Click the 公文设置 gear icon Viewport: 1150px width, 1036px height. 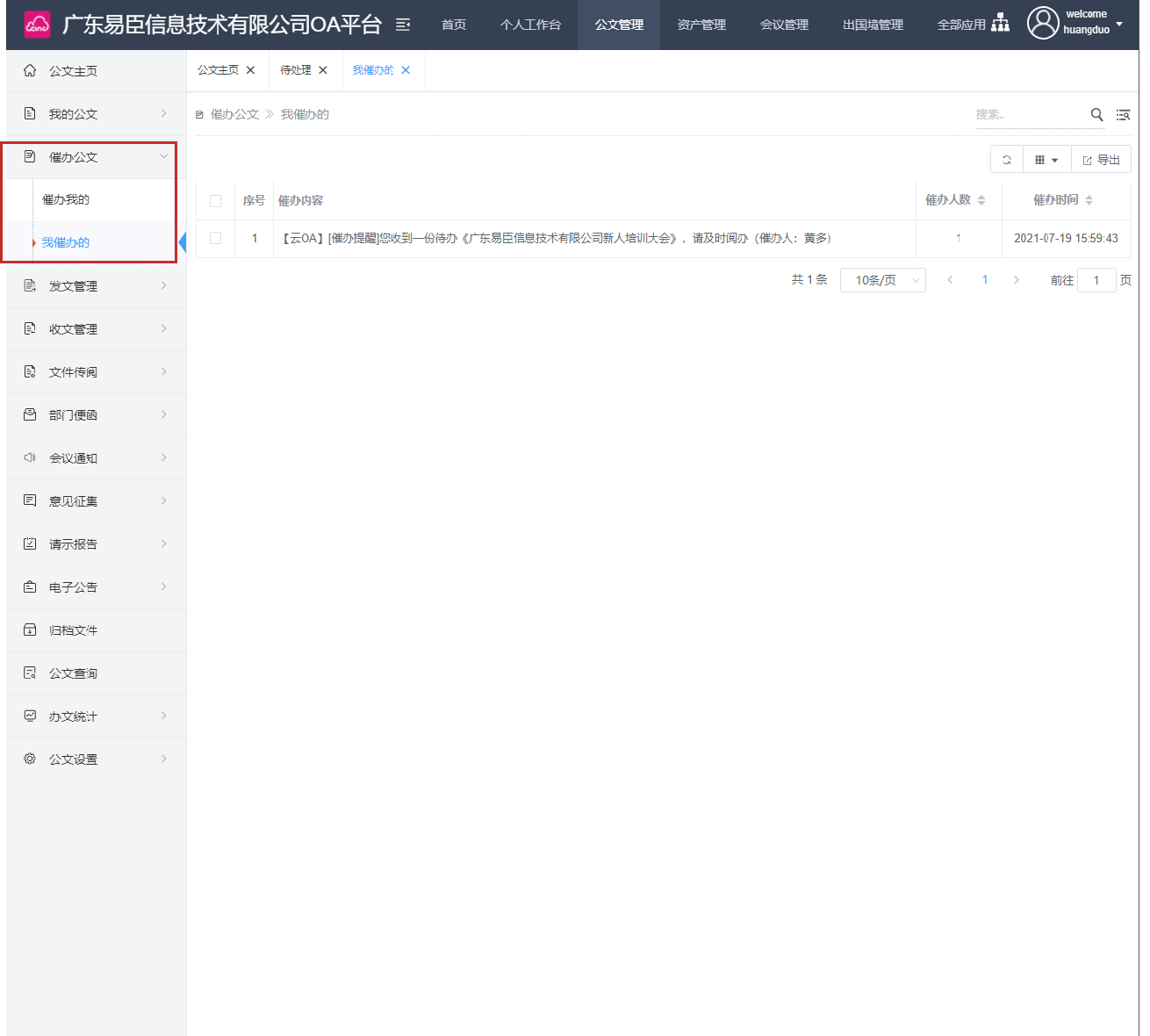(30, 759)
